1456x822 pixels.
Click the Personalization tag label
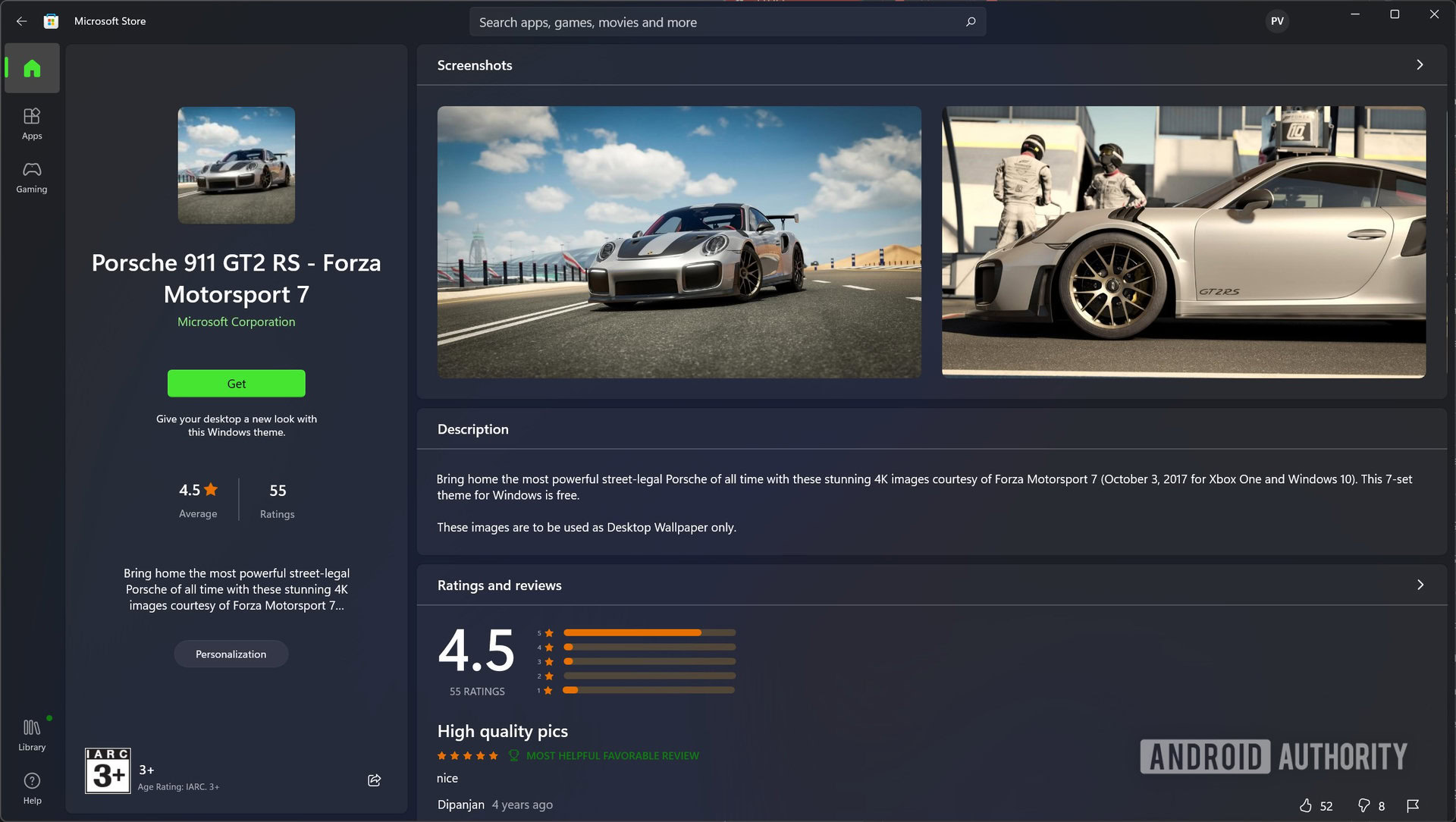coord(231,654)
